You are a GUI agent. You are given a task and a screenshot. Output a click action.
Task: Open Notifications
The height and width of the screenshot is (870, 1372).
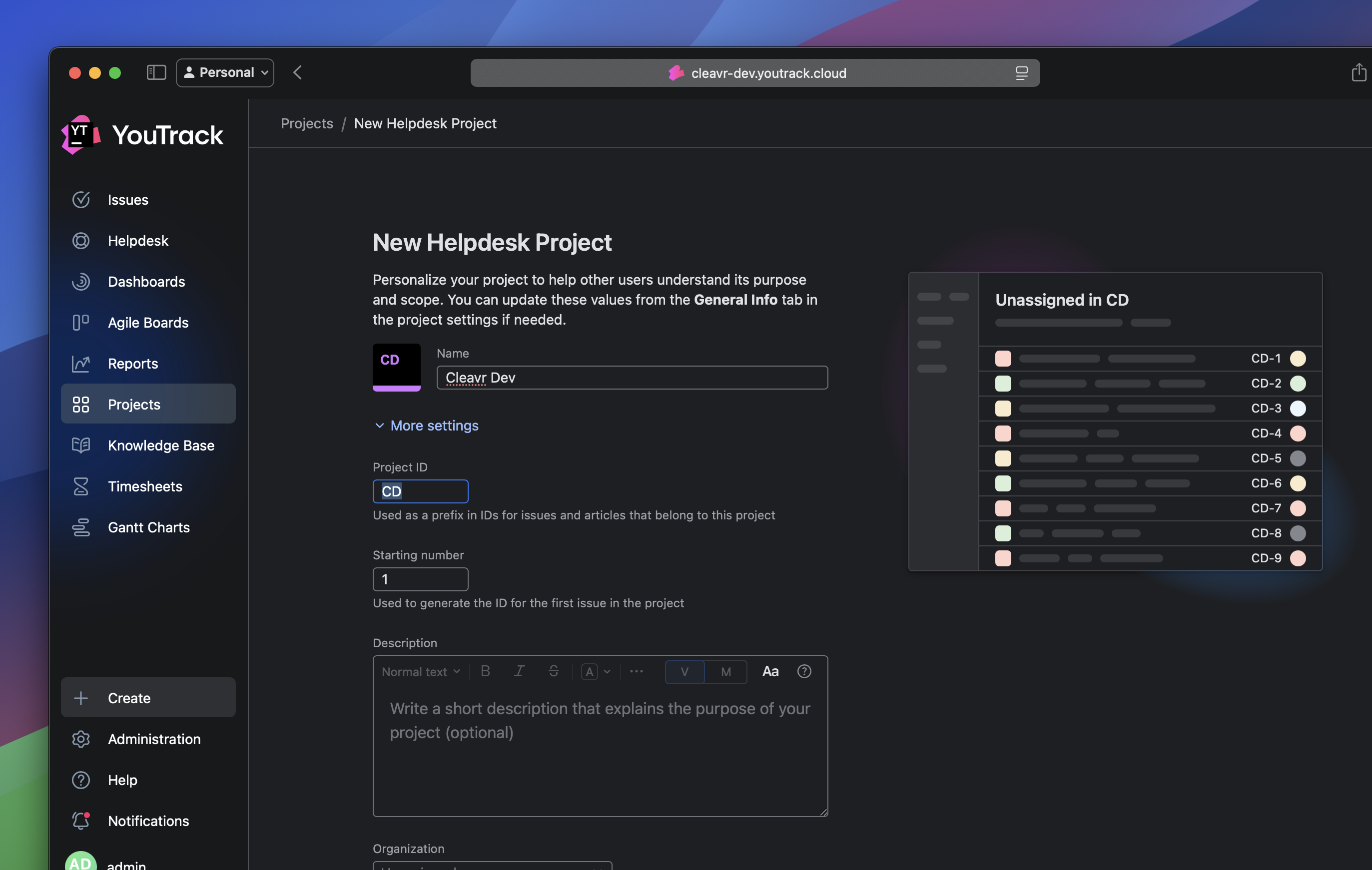149,821
